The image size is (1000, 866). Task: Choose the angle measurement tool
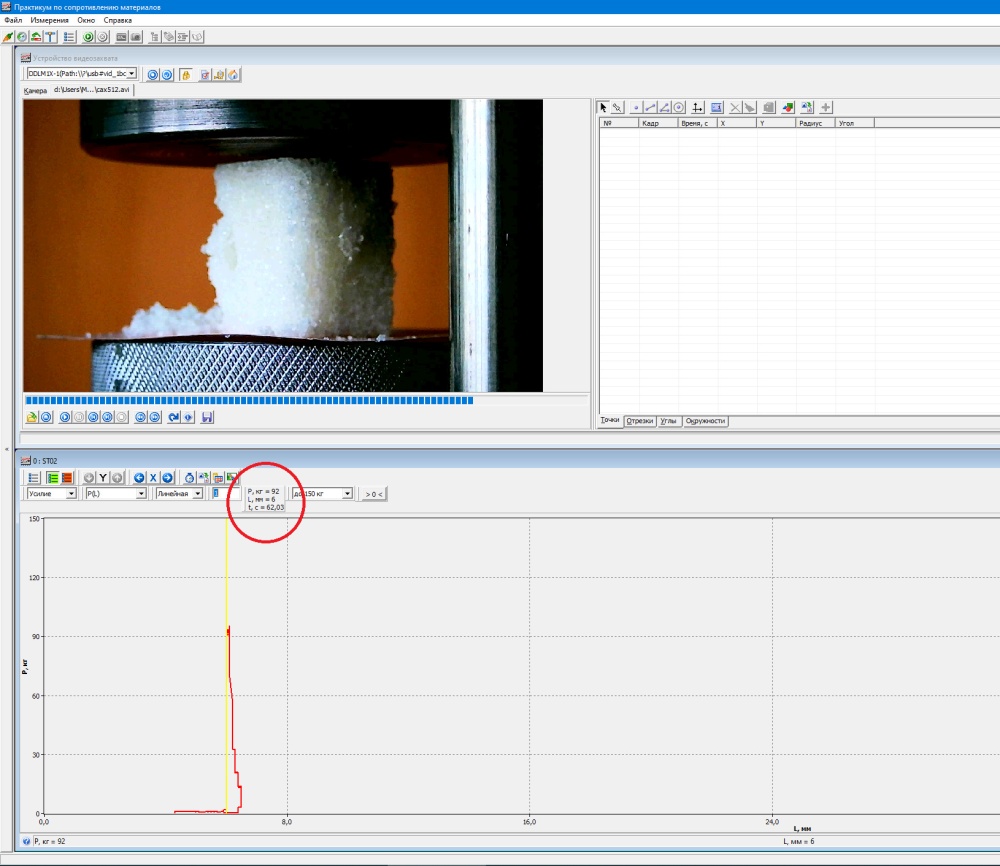(x=664, y=107)
